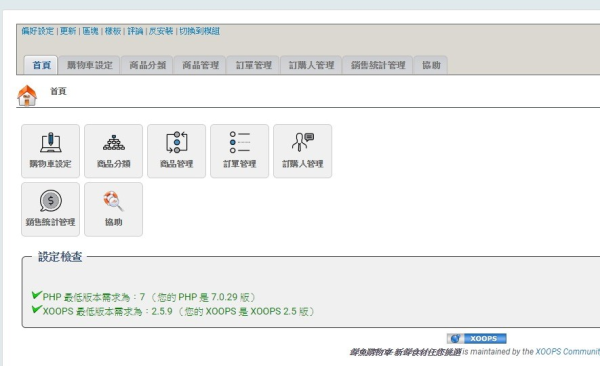Click the 更新 link
The image size is (600, 366).
pos(68,31)
